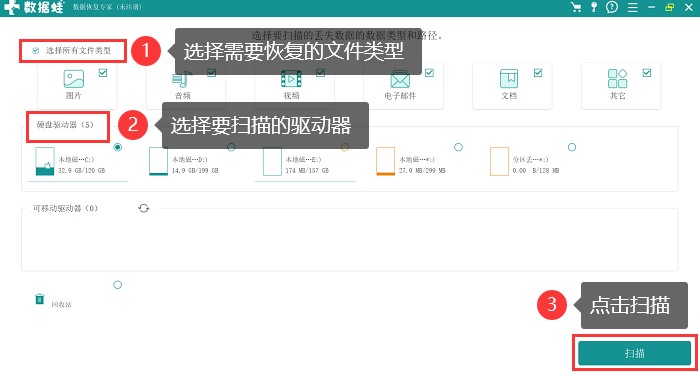
Task: Click the C: local disk icon
Action: click(45, 162)
